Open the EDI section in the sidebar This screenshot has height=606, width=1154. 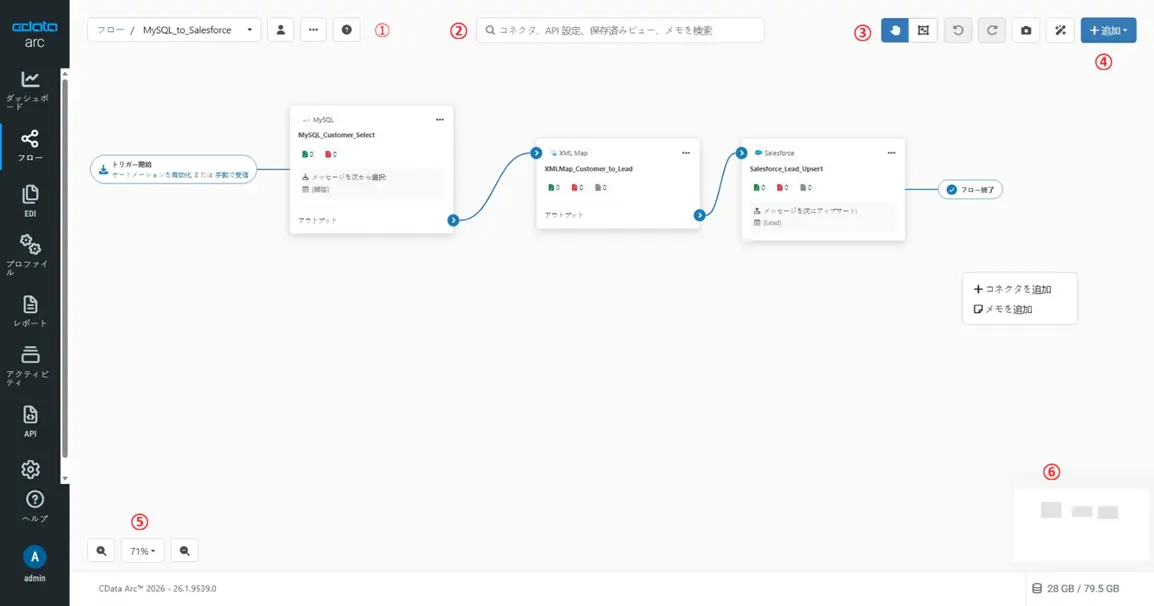(30, 200)
